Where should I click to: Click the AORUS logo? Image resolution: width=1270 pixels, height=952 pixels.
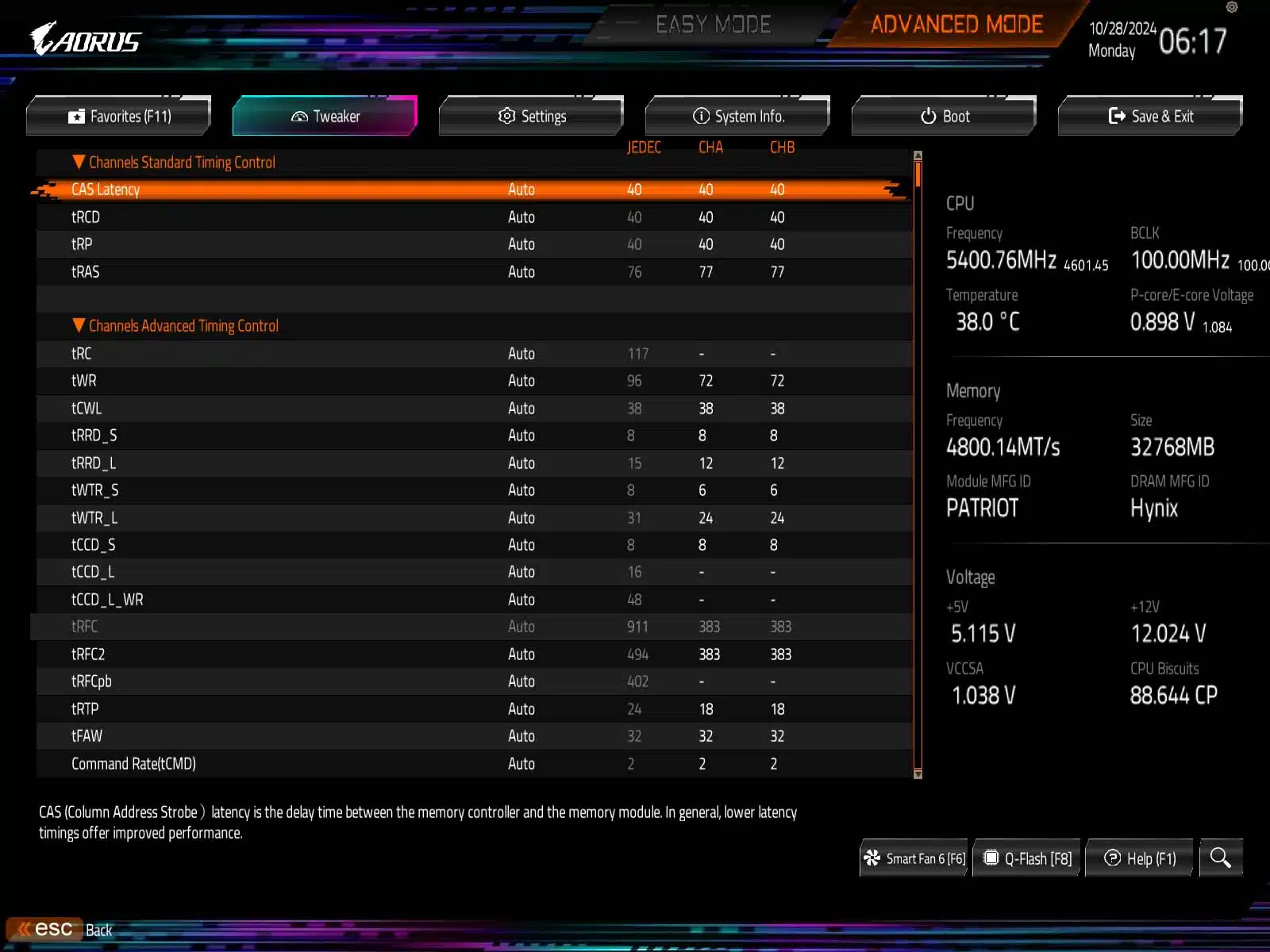[86, 39]
